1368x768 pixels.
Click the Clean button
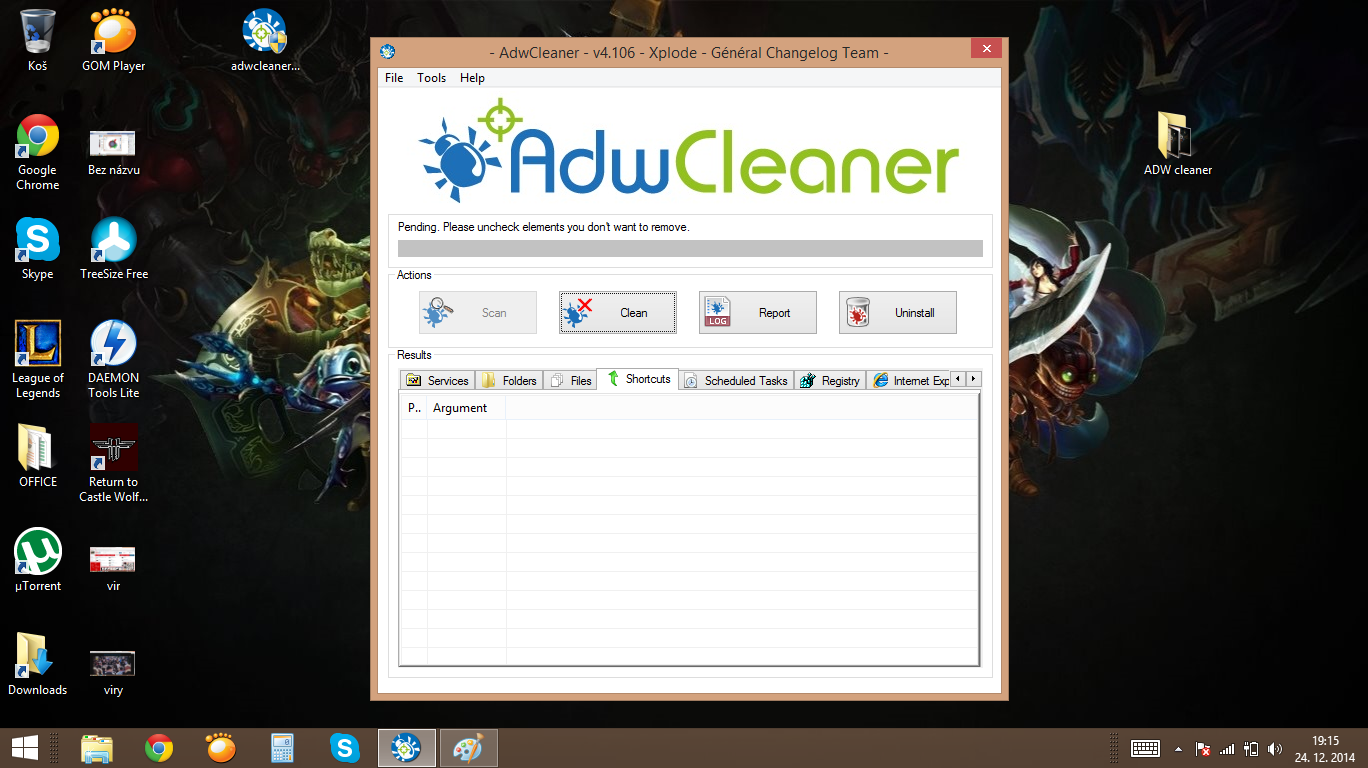point(618,313)
